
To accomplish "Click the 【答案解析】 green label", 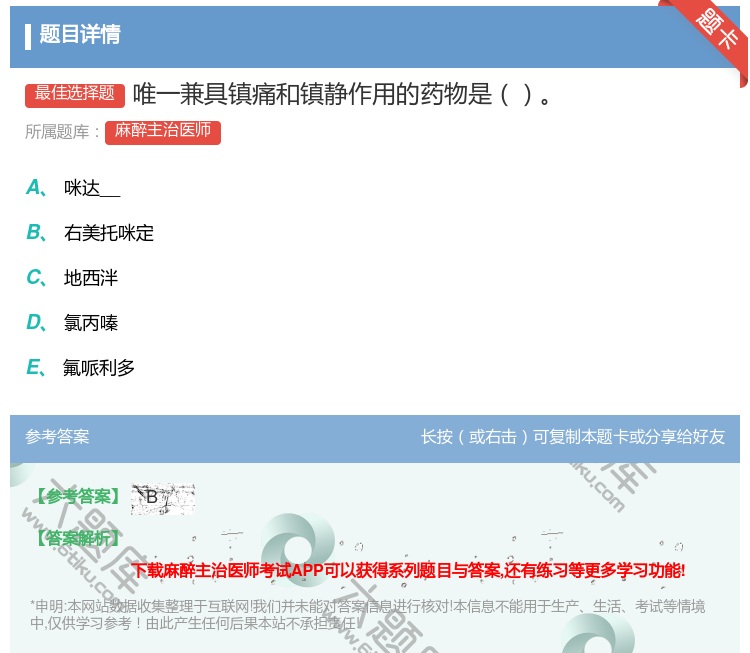I will 79,539.
